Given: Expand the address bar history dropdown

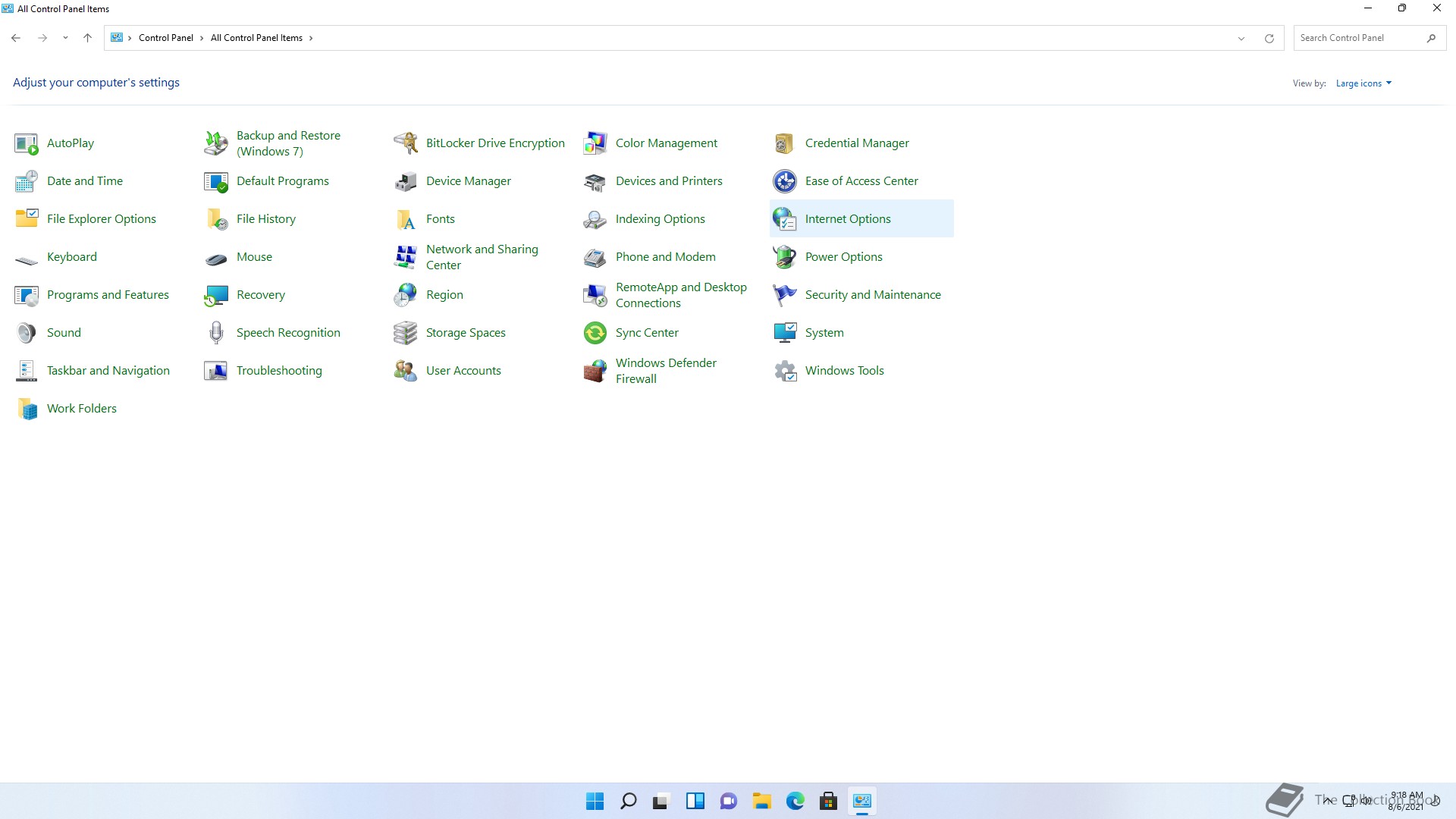Looking at the screenshot, I should point(1241,38).
